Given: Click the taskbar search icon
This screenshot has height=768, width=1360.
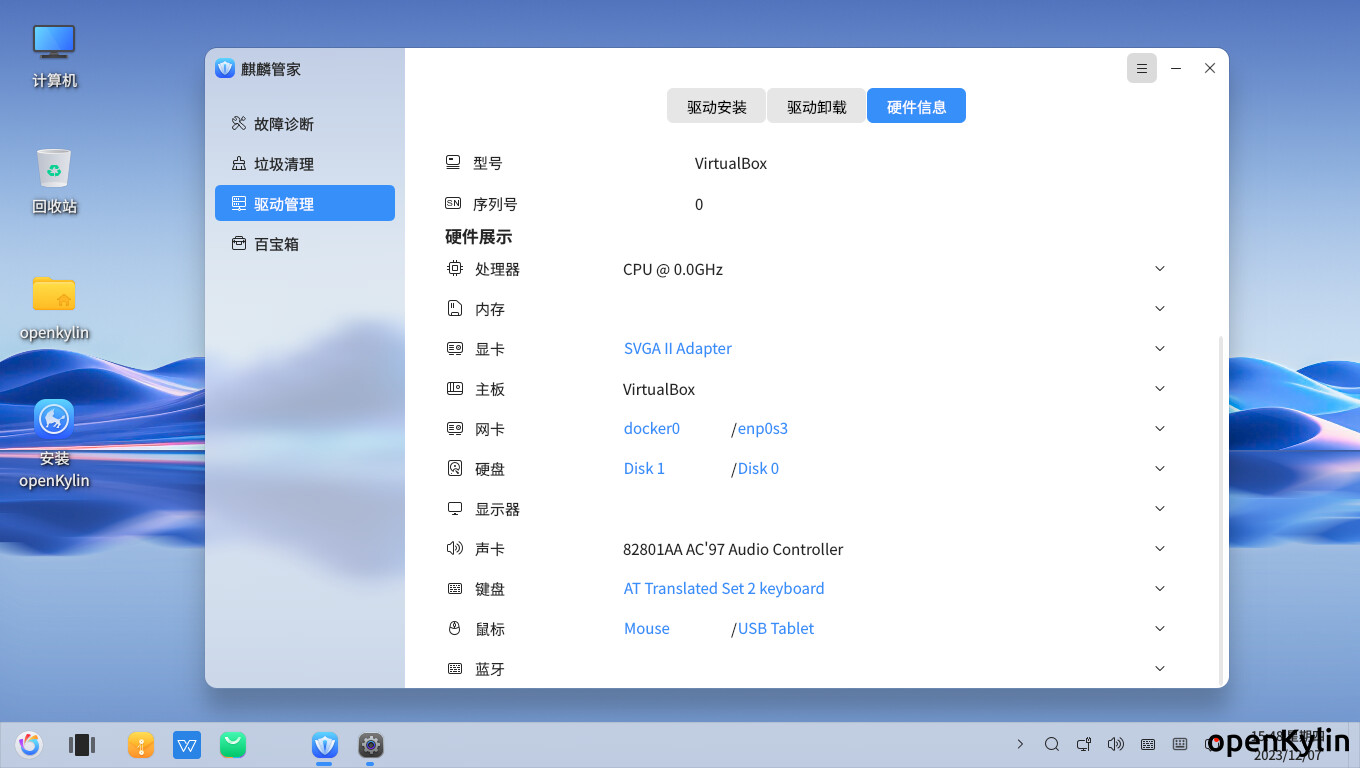Looking at the screenshot, I should point(1052,744).
